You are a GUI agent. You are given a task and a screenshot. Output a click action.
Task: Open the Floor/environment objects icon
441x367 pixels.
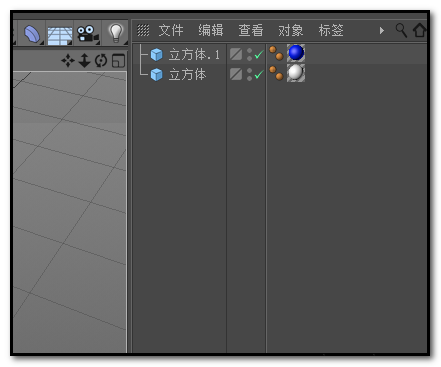(60, 35)
